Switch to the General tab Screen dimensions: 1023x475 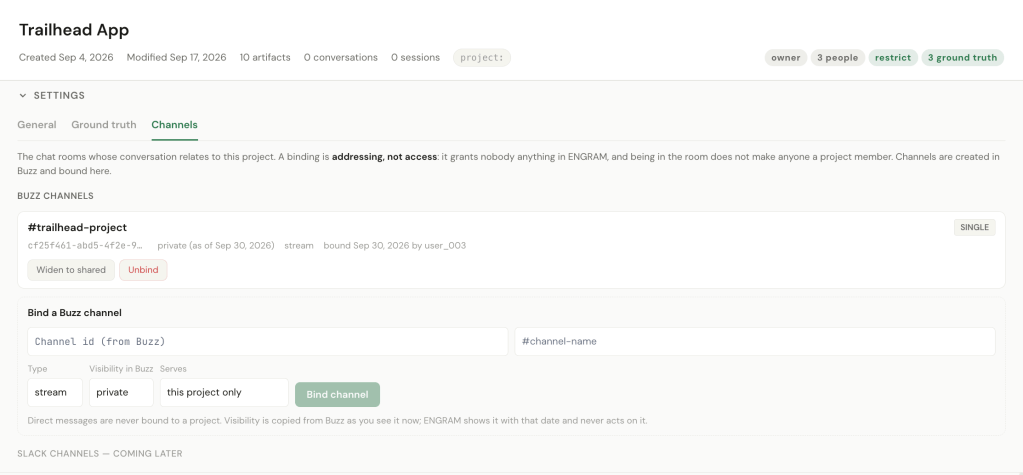37,125
